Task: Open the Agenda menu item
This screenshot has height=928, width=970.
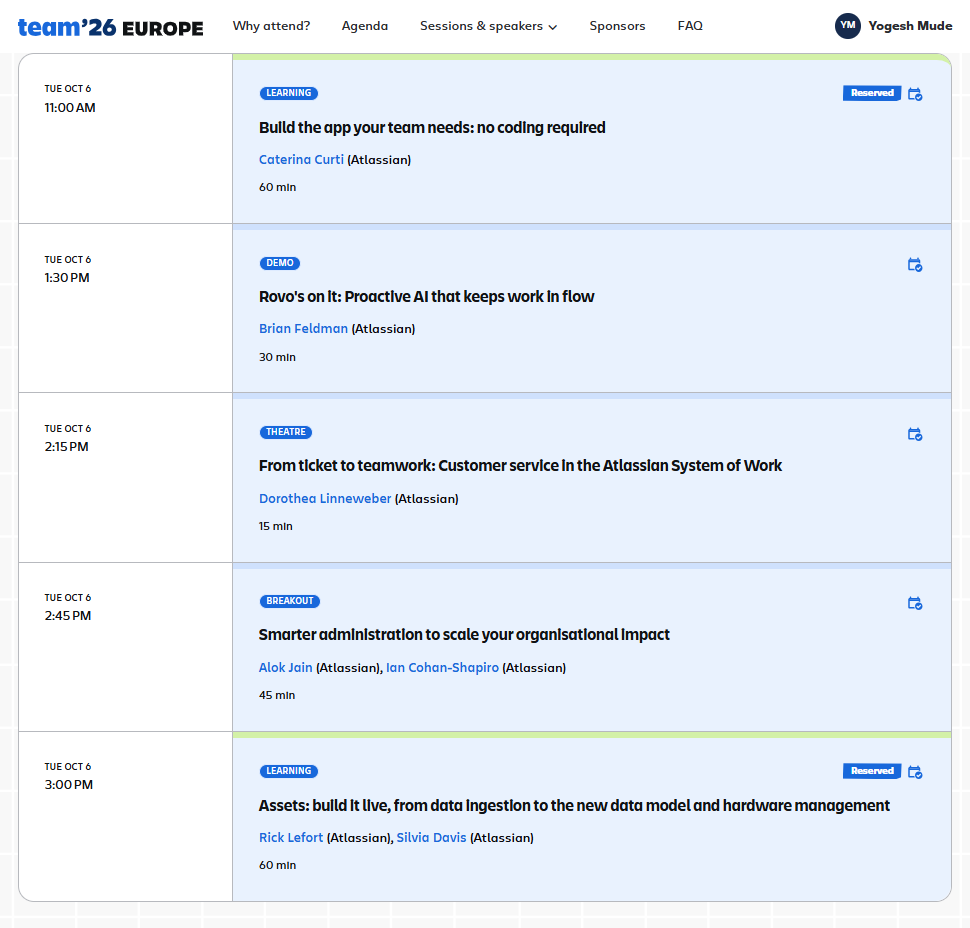Action: [365, 26]
